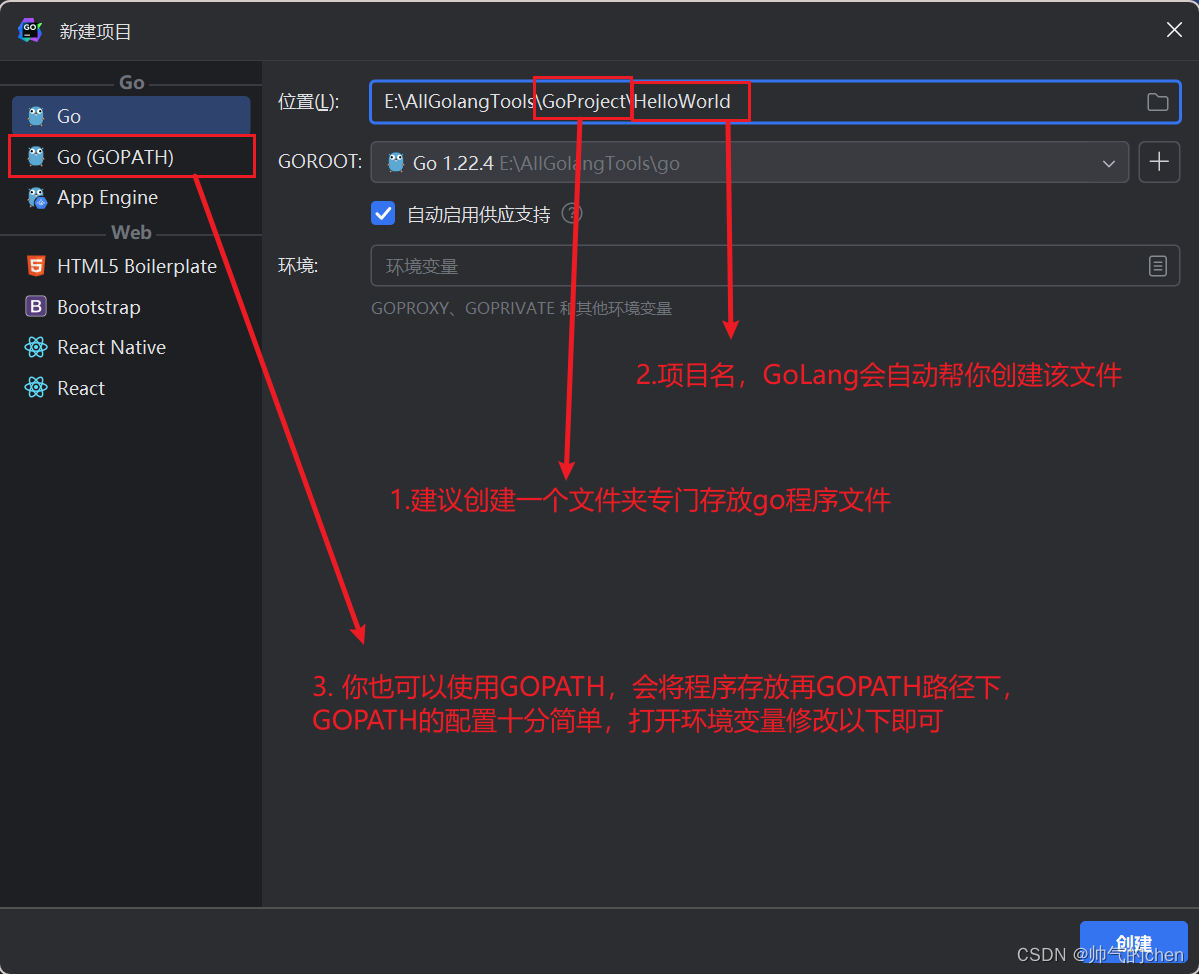Close the 新建项目 dialog
1199x974 pixels.
click(1174, 30)
